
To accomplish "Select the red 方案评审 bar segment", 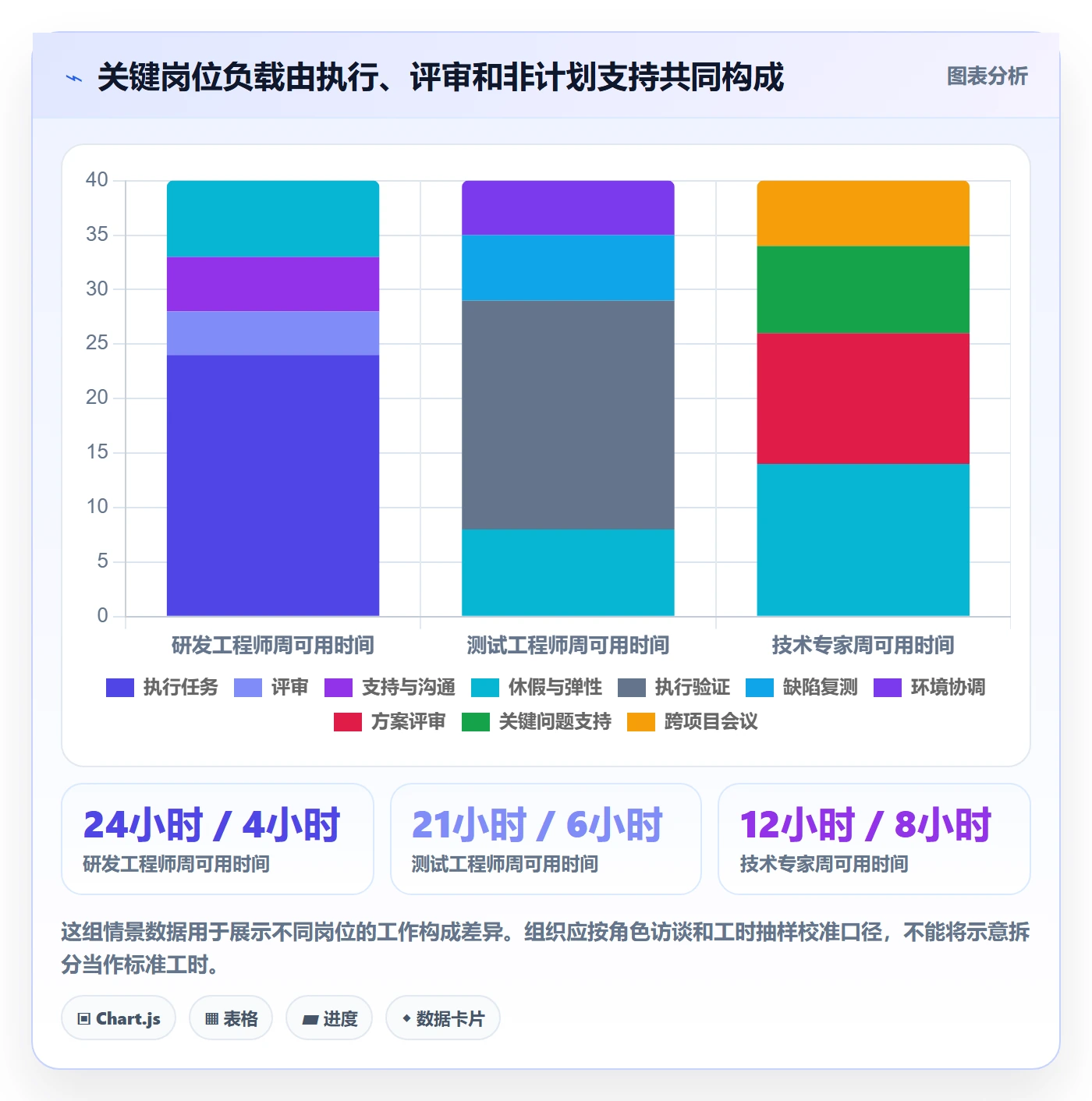I will 863,398.
